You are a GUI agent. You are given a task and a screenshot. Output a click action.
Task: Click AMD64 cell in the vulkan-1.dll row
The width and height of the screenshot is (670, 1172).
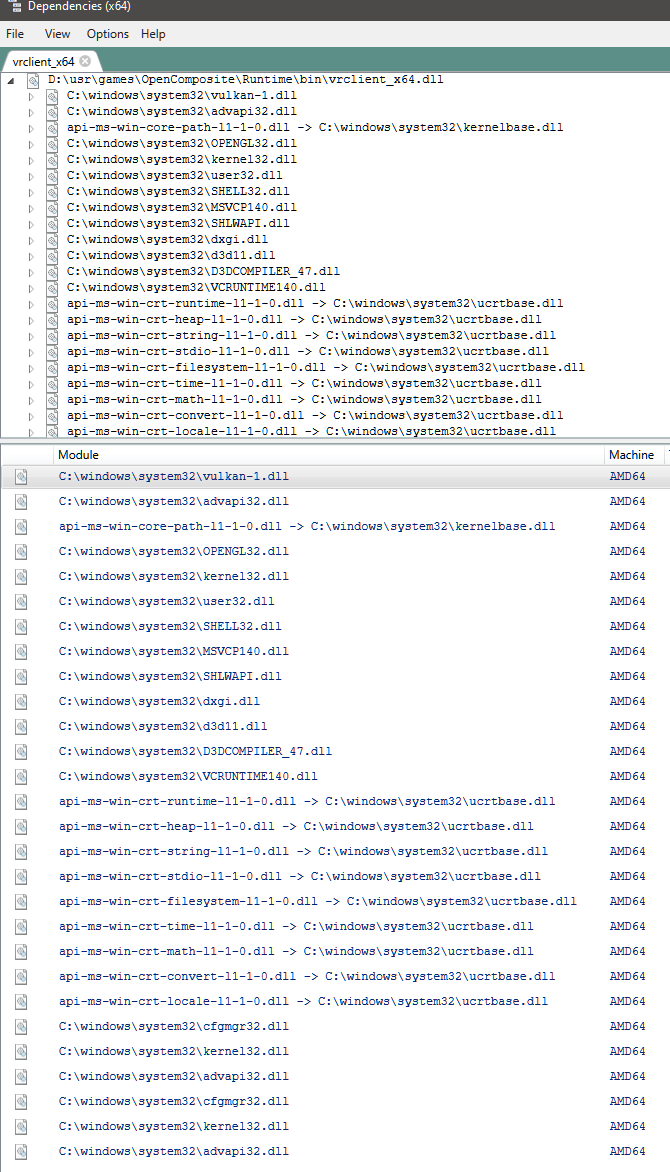coord(627,477)
